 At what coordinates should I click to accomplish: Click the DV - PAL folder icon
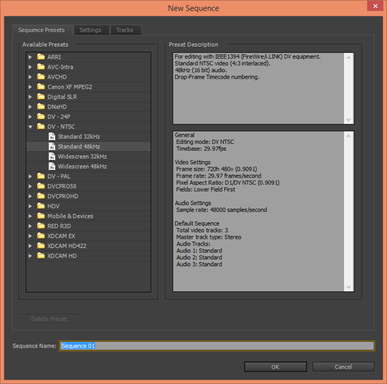[x=41, y=176]
